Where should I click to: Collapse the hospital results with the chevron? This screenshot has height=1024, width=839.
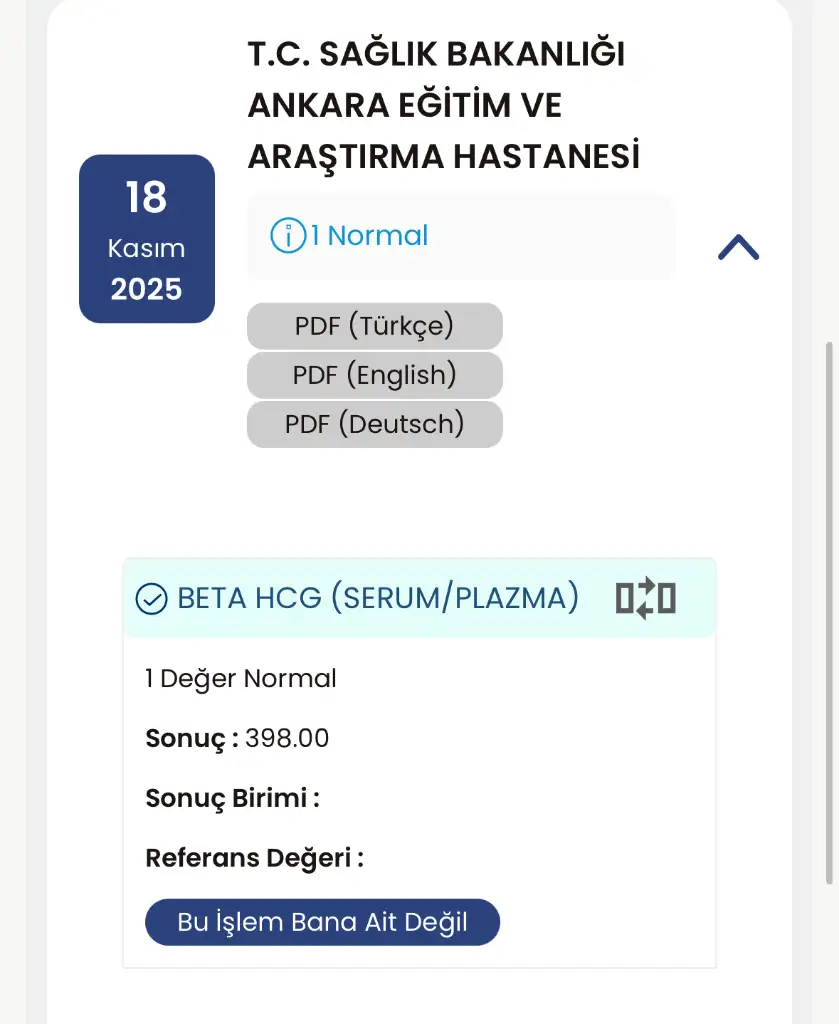(738, 247)
